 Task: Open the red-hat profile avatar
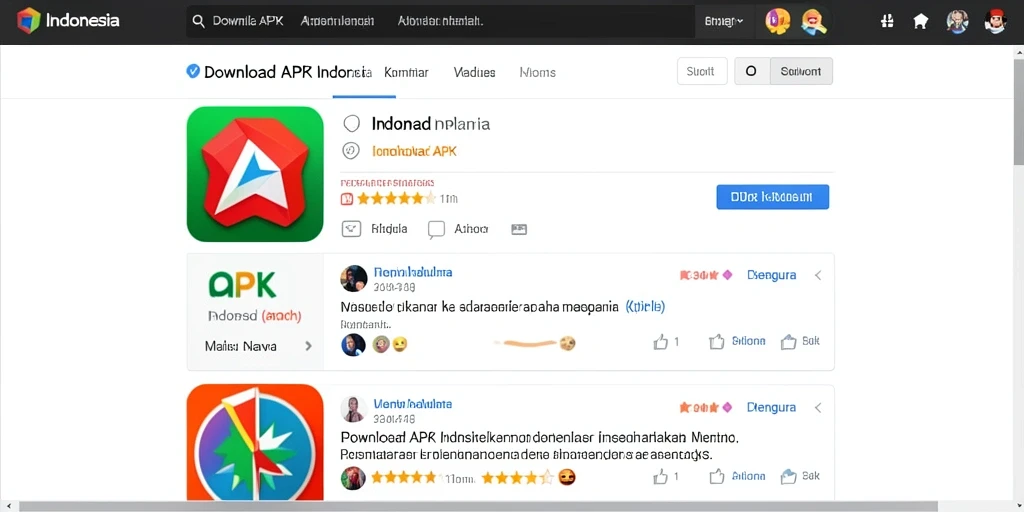click(995, 21)
